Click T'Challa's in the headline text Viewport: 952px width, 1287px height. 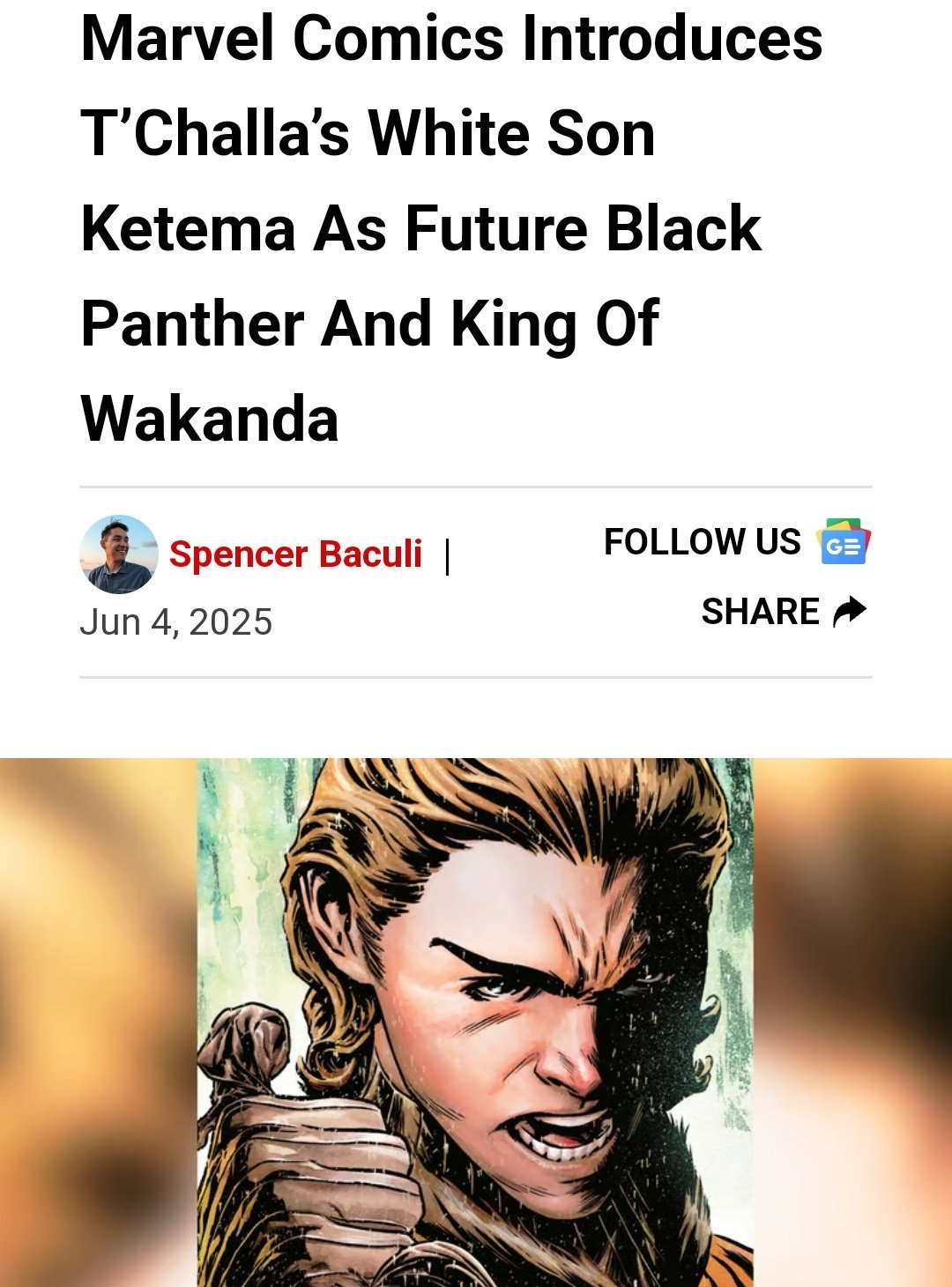(x=216, y=134)
